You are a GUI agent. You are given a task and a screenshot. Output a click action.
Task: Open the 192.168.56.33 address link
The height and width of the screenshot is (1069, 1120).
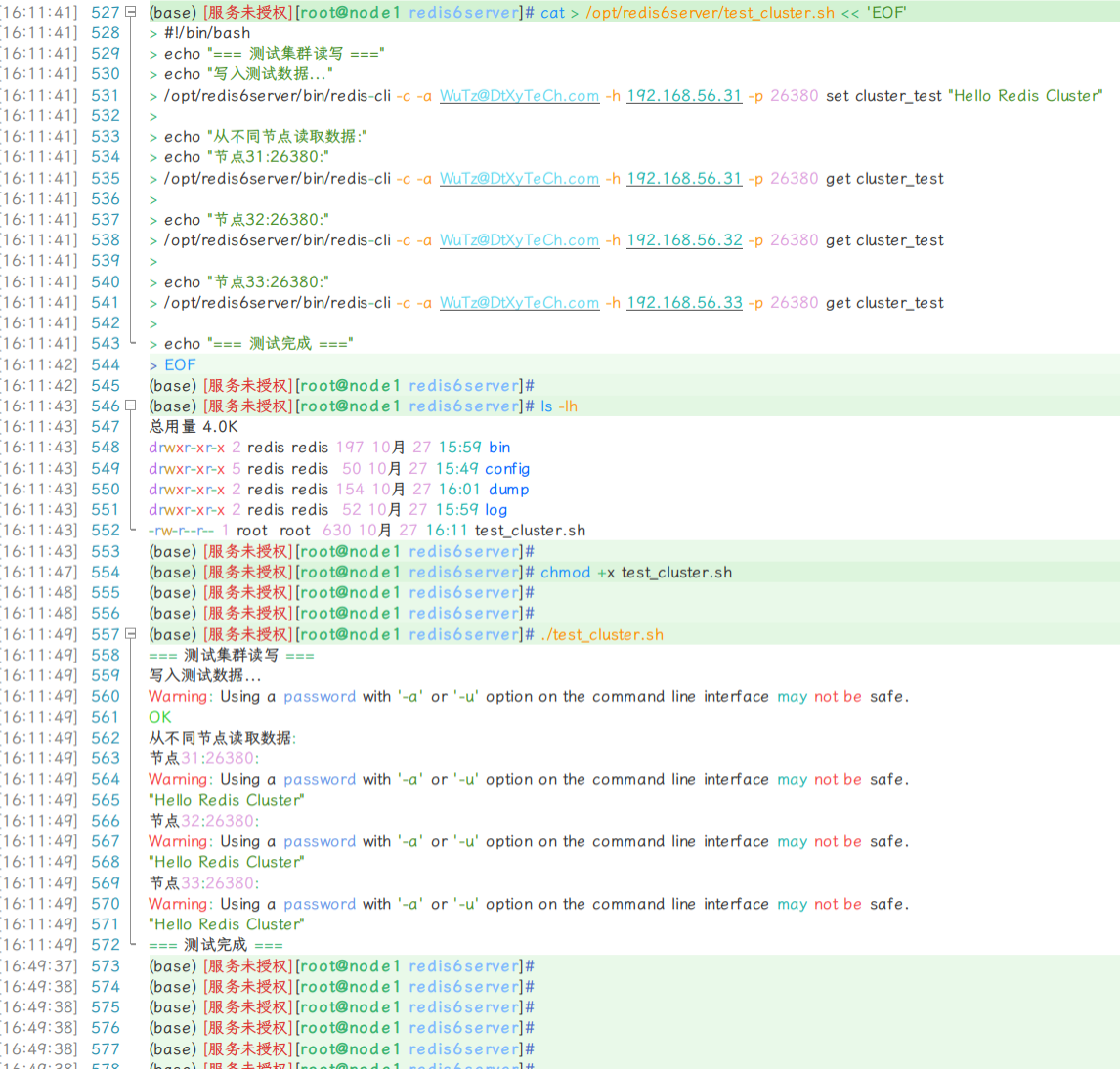[x=684, y=303]
